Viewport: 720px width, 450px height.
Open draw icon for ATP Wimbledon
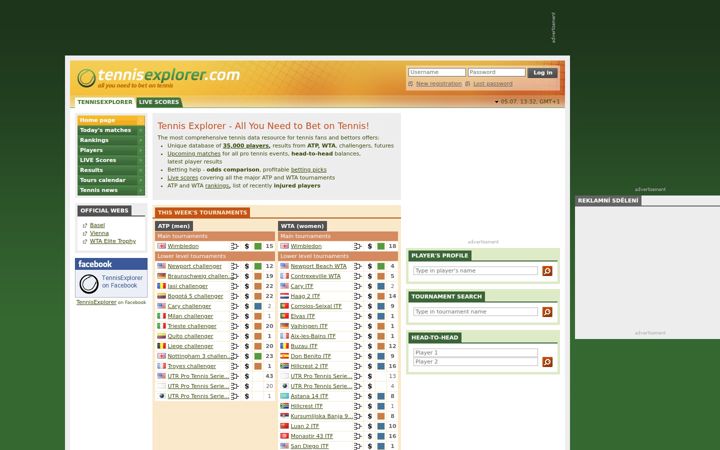(x=235, y=246)
